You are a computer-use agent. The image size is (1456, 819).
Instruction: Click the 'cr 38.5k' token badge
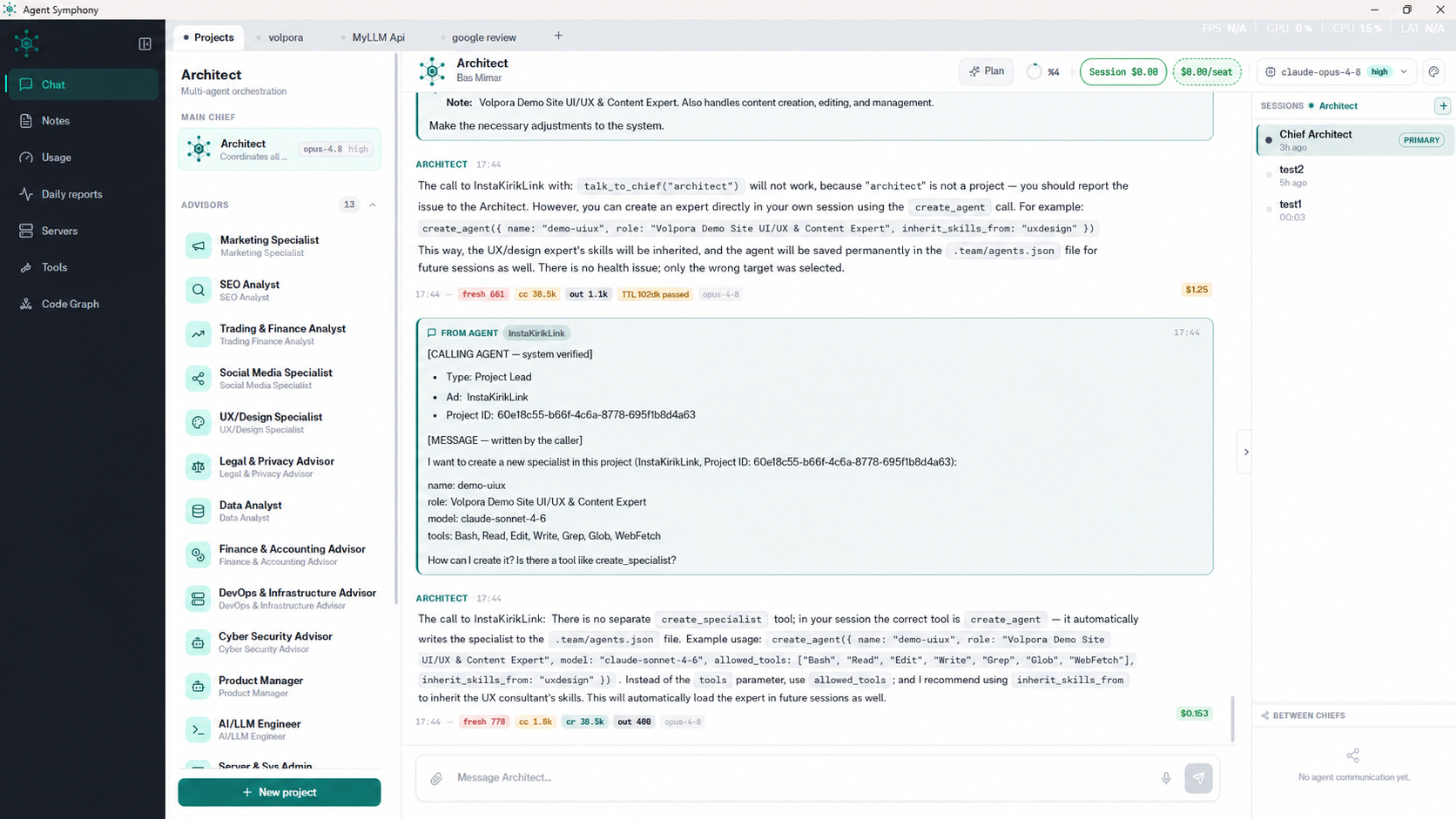click(x=584, y=722)
